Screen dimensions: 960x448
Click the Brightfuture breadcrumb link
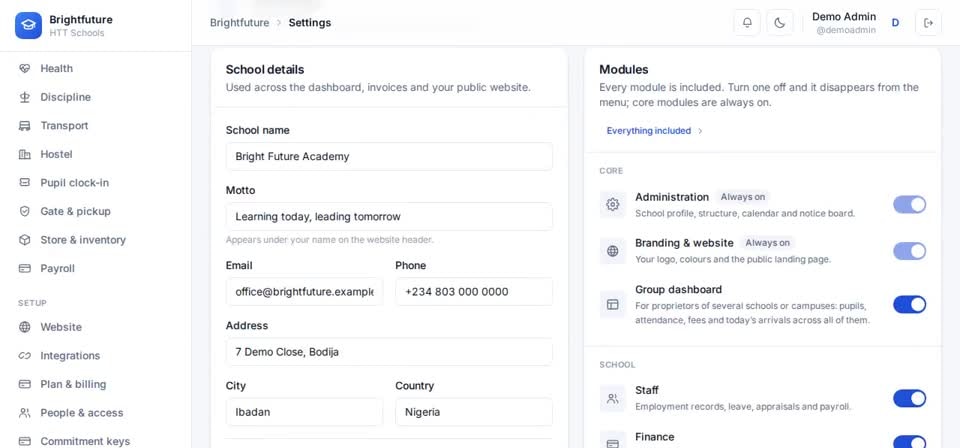click(239, 23)
